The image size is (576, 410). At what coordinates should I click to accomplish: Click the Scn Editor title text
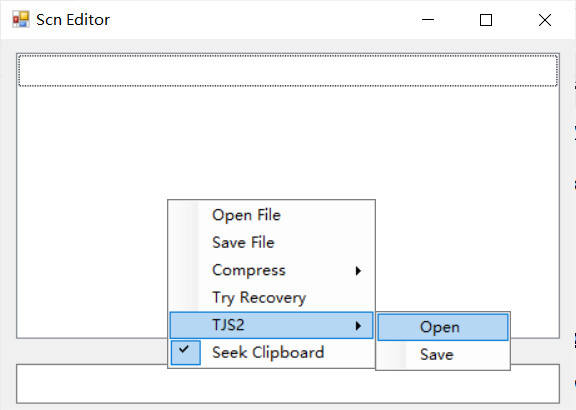coord(73,19)
